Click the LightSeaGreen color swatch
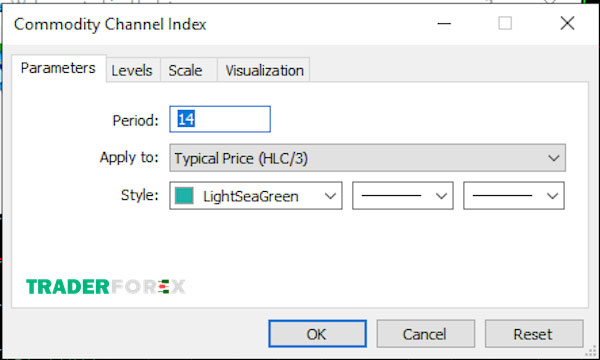The height and width of the screenshot is (360, 600). pos(184,196)
